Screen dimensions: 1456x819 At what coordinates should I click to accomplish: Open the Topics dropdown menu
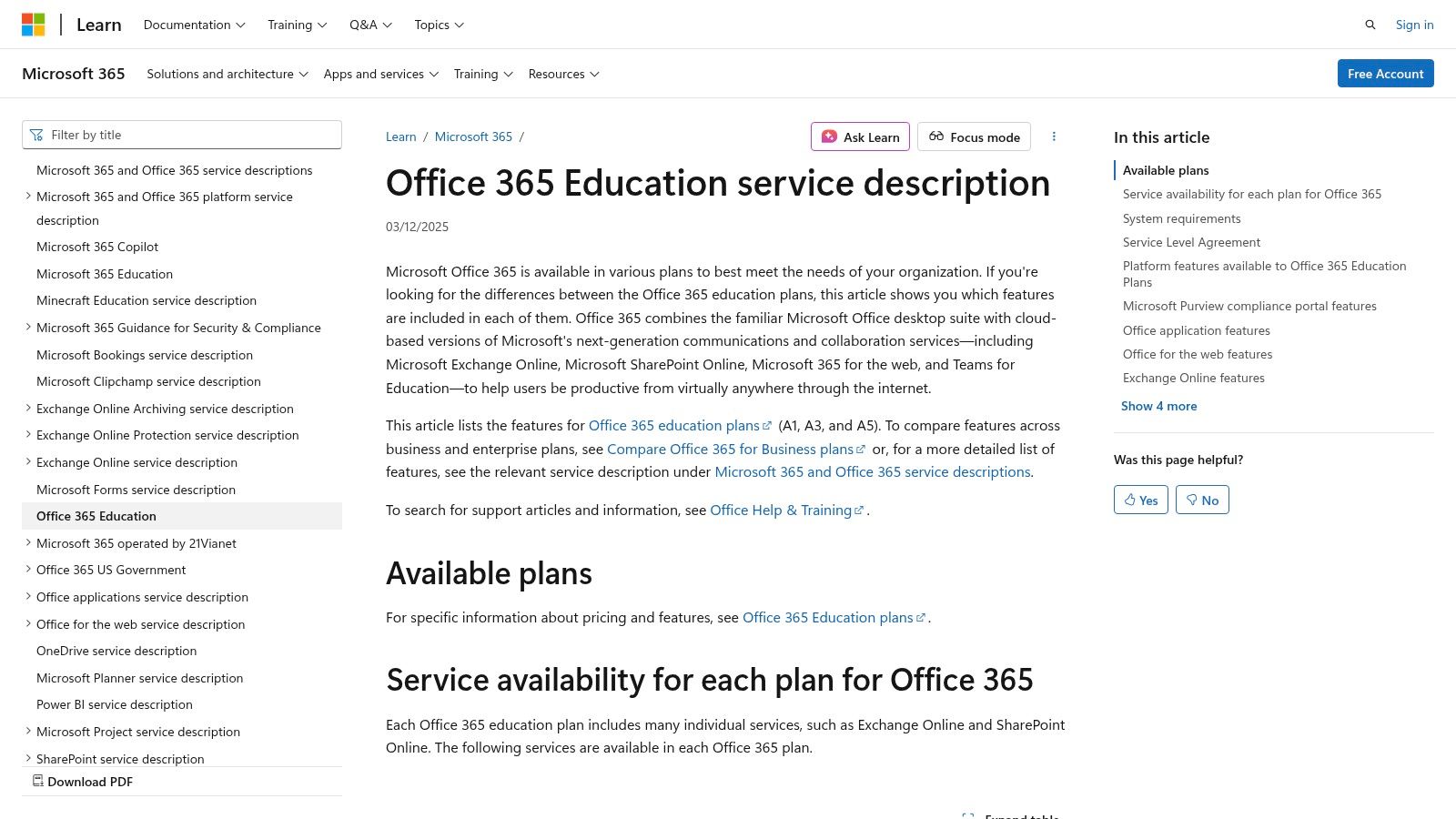(x=439, y=25)
